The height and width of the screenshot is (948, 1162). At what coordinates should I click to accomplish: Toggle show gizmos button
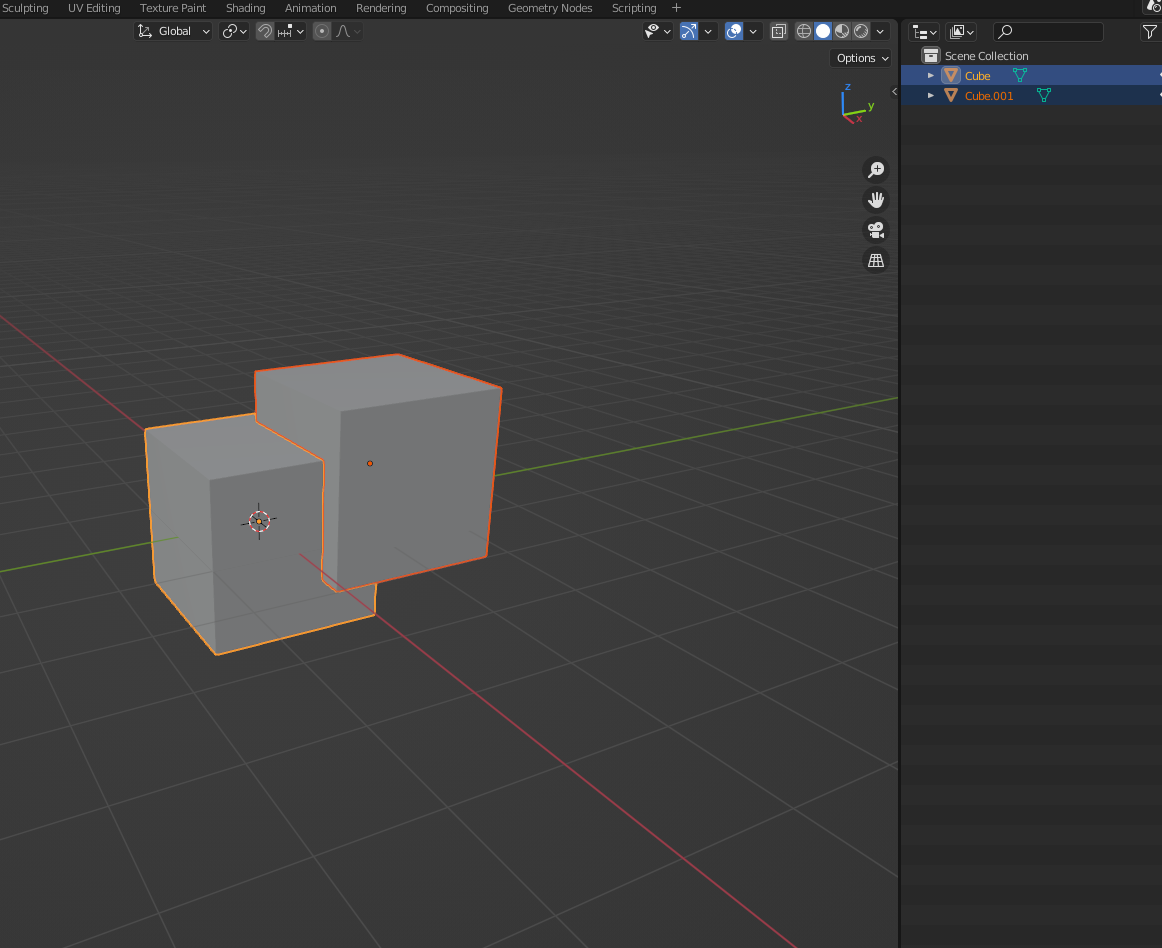pos(689,31)
